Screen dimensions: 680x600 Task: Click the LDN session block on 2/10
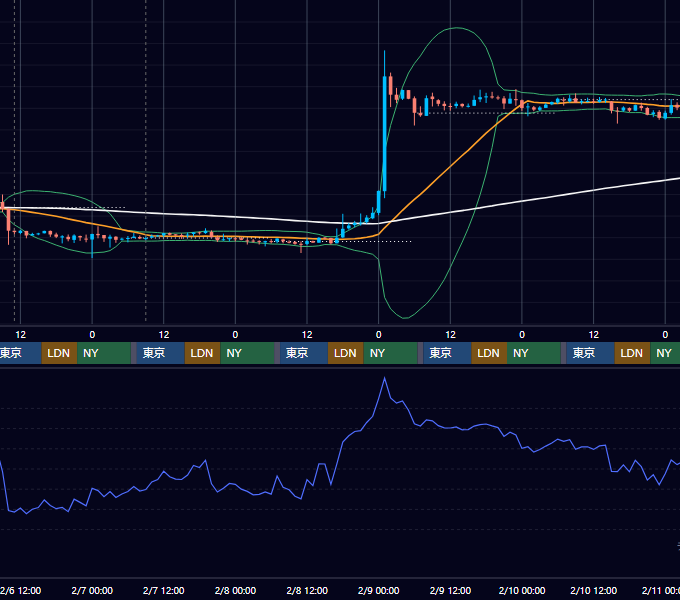632,353
